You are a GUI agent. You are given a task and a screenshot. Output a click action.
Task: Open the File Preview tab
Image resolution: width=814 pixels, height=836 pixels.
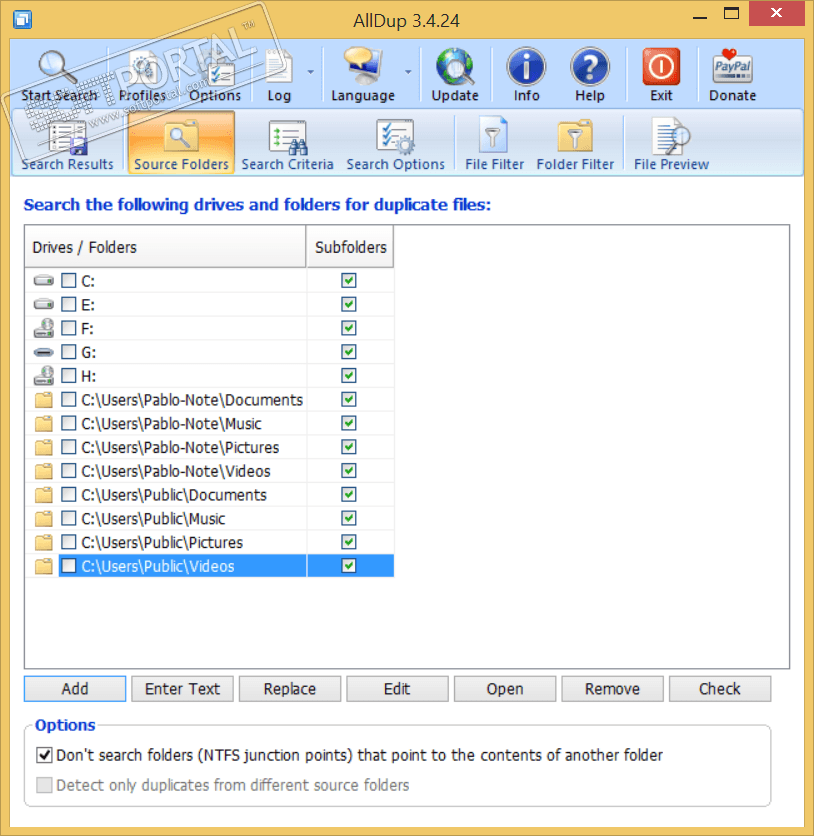point(671,142)
